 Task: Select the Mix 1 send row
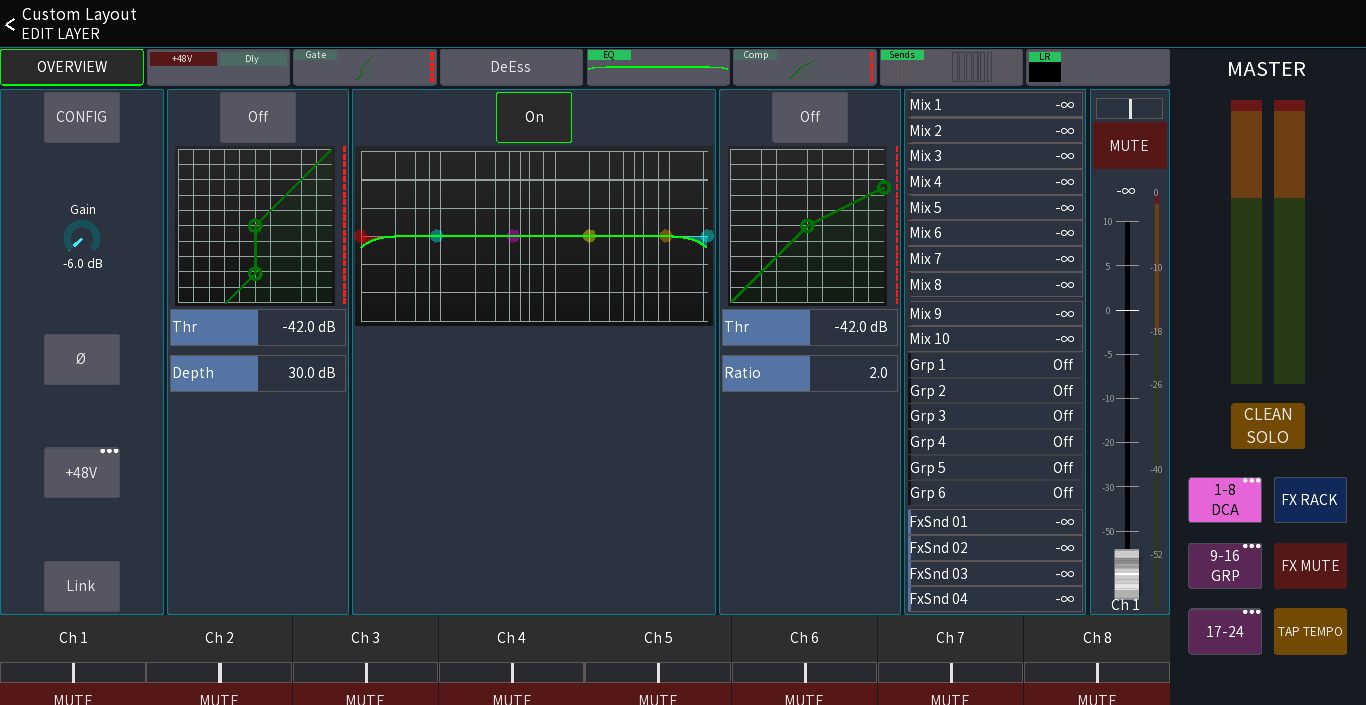click(x=994, y=105)
